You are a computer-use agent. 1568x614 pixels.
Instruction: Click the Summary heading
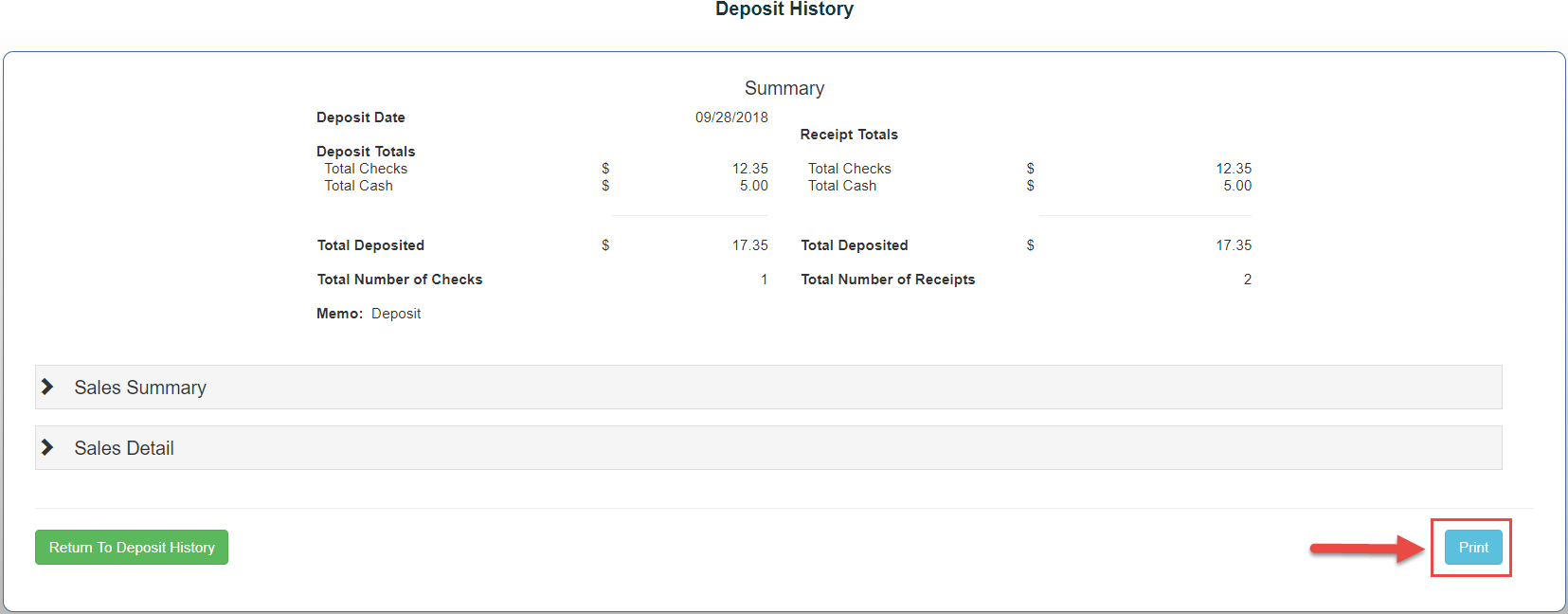click(x=784, y=88)
